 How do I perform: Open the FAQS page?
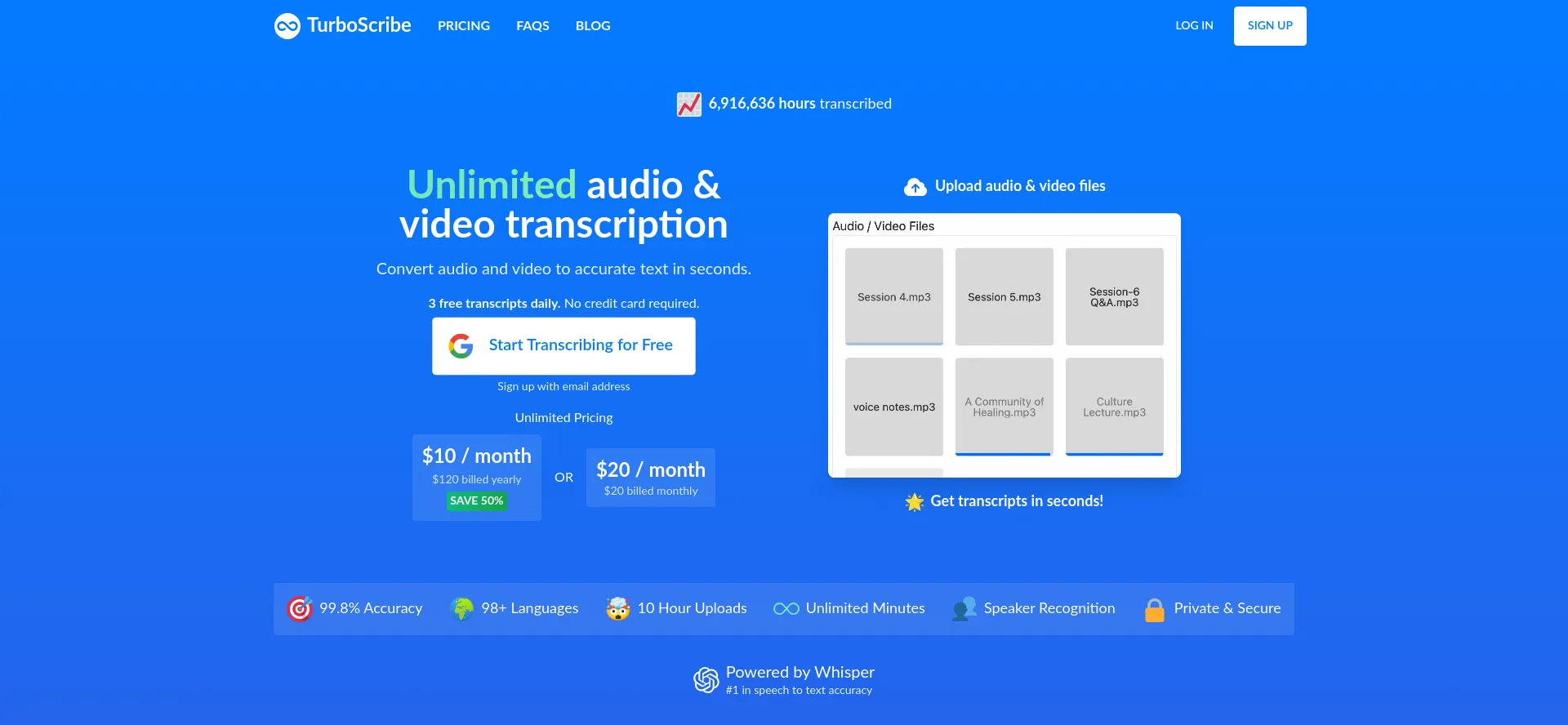click(x=532, y=26)
